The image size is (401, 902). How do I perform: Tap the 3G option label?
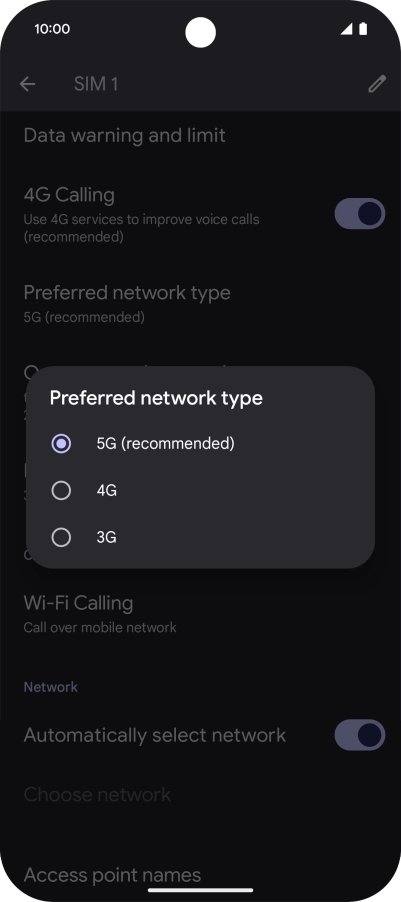pyautogui.click(x=106, y=537)
